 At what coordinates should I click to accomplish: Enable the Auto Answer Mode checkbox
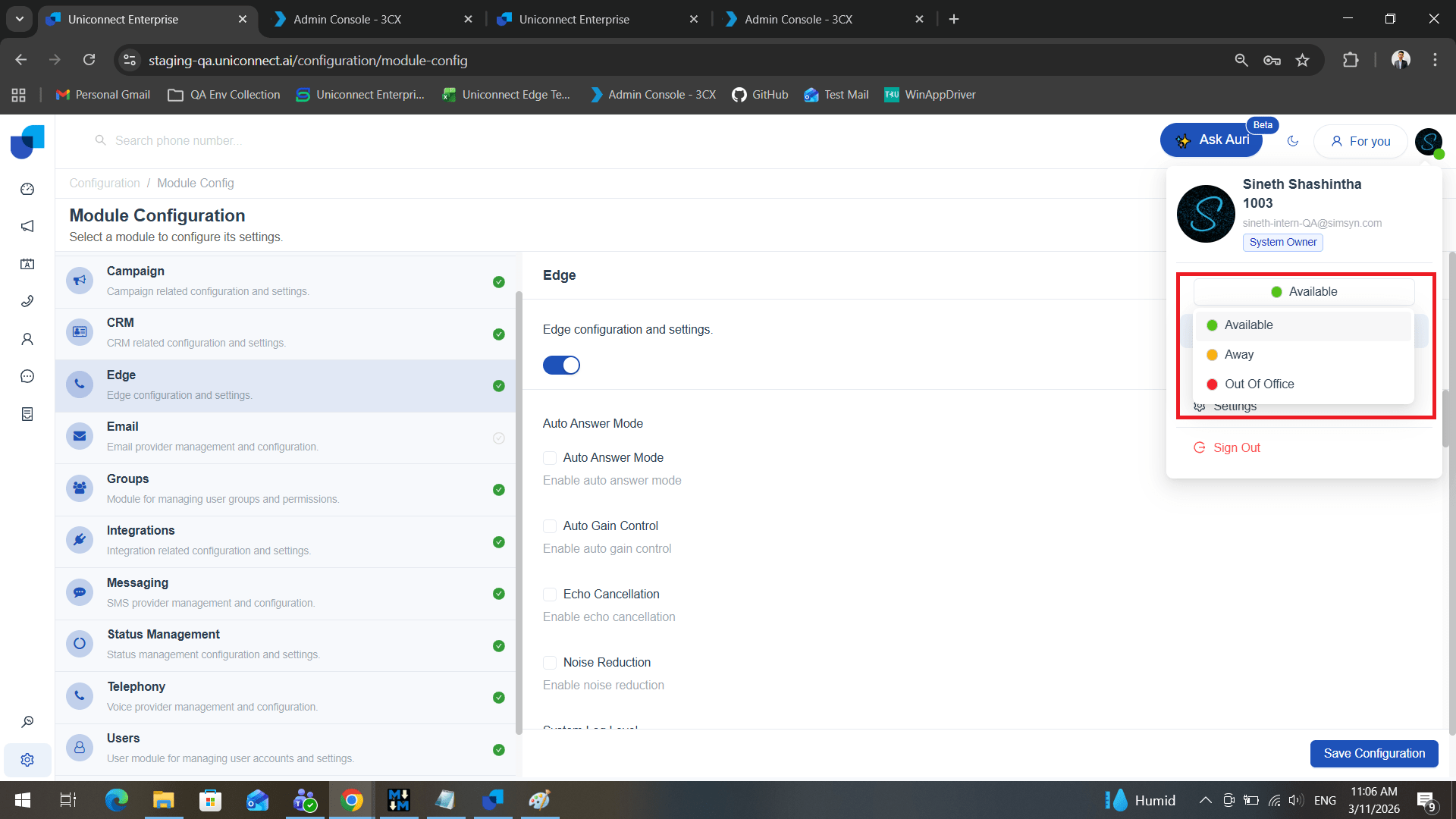550,458
